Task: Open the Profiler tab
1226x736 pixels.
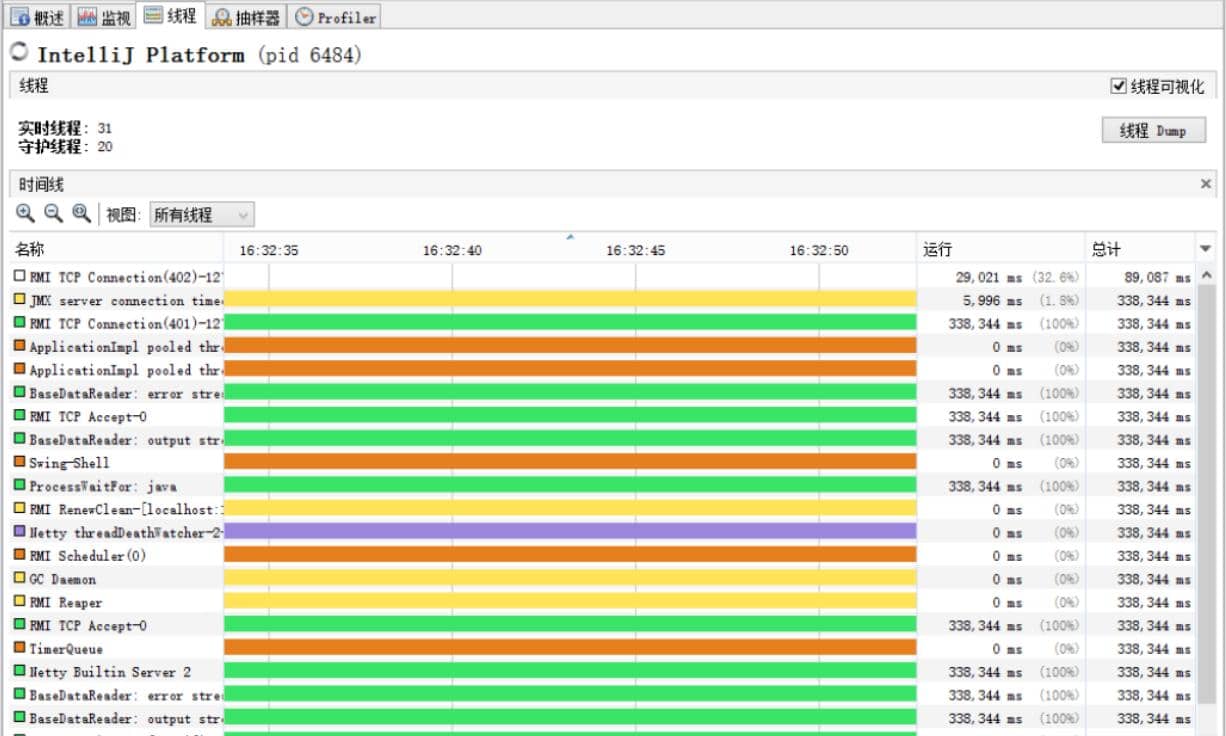Action: click(335, 17)
